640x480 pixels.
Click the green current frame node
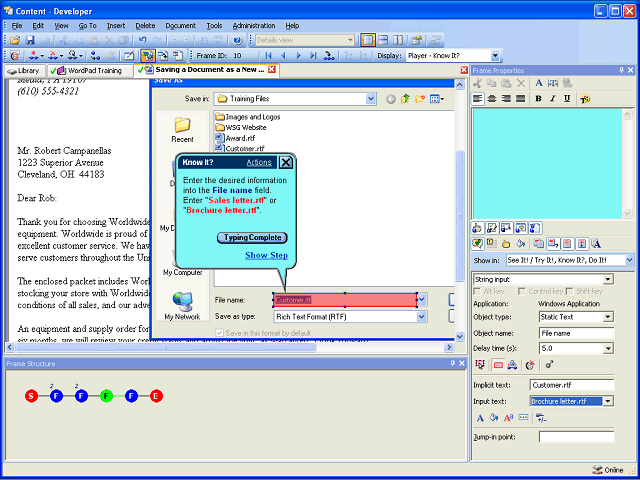tap(107, 396)
